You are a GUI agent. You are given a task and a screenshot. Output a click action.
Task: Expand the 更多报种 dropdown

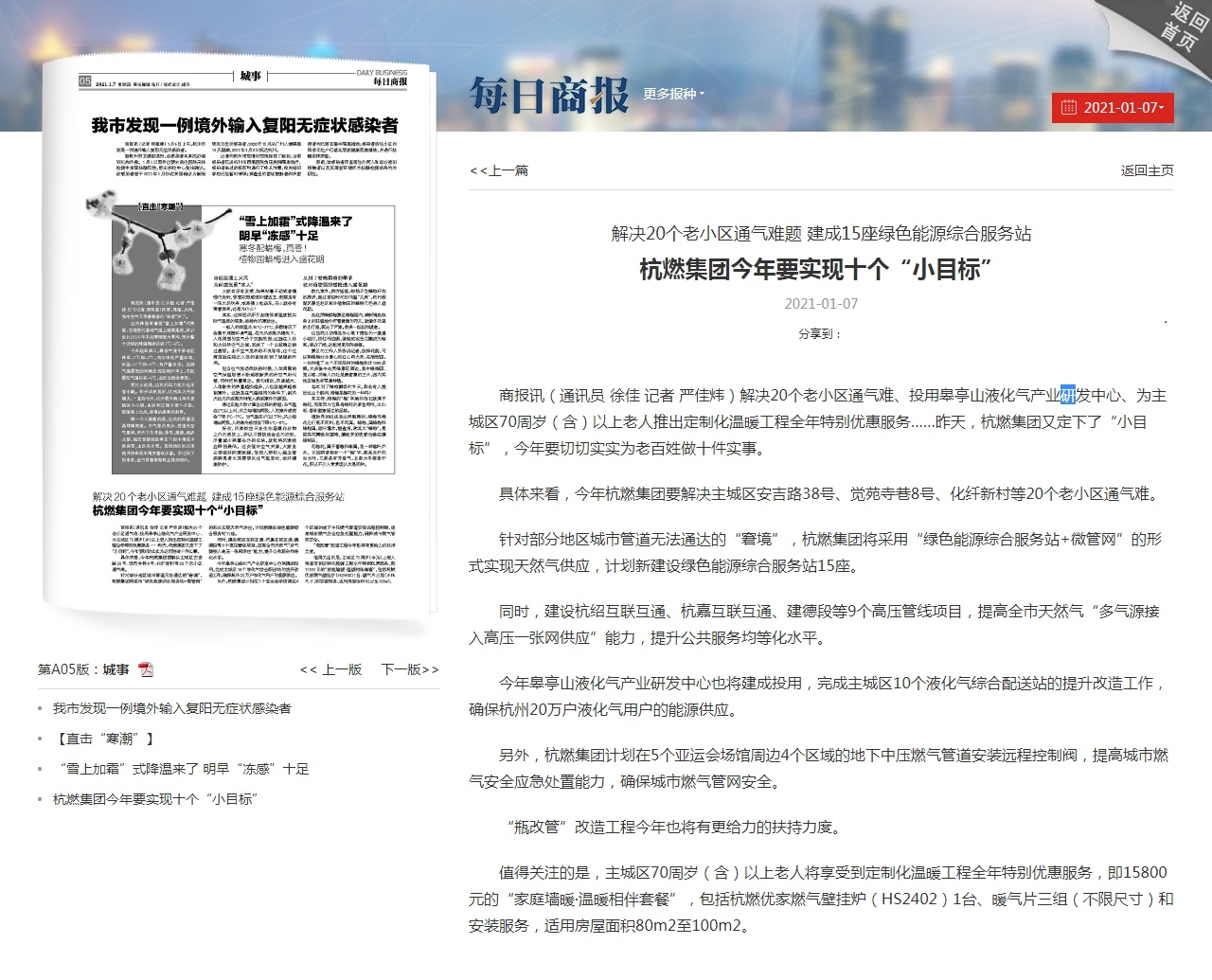coord(673,94)
